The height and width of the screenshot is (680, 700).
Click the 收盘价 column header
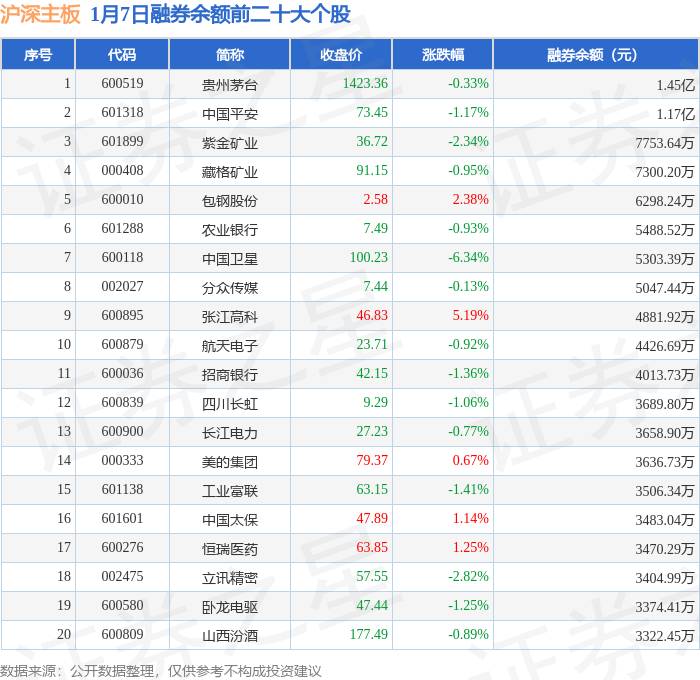(341, 54)
